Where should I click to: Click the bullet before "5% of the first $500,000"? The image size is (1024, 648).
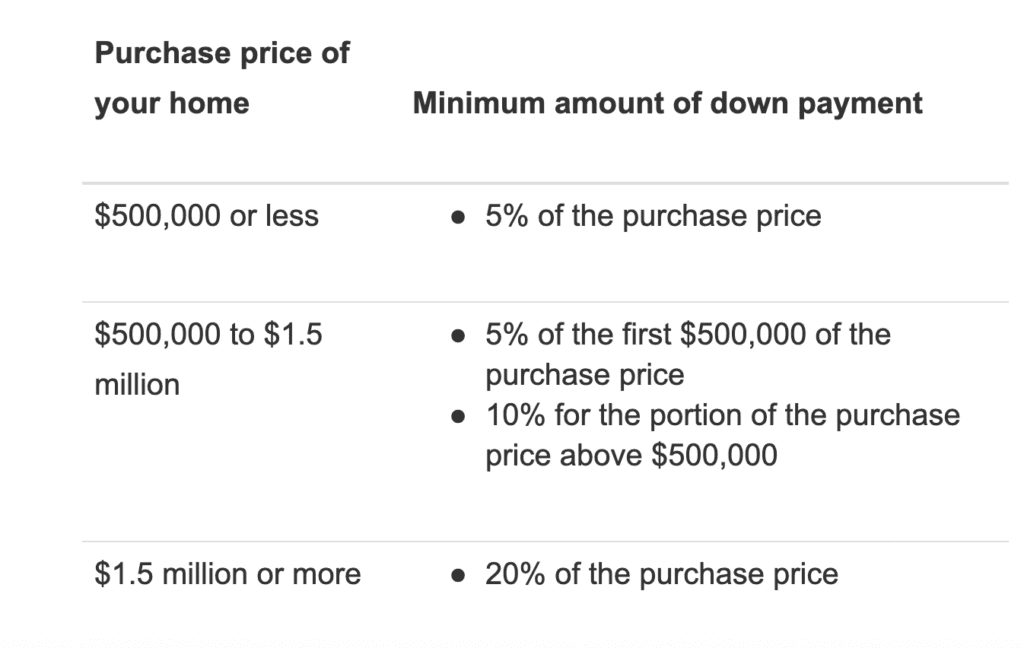tap(457, 335)
